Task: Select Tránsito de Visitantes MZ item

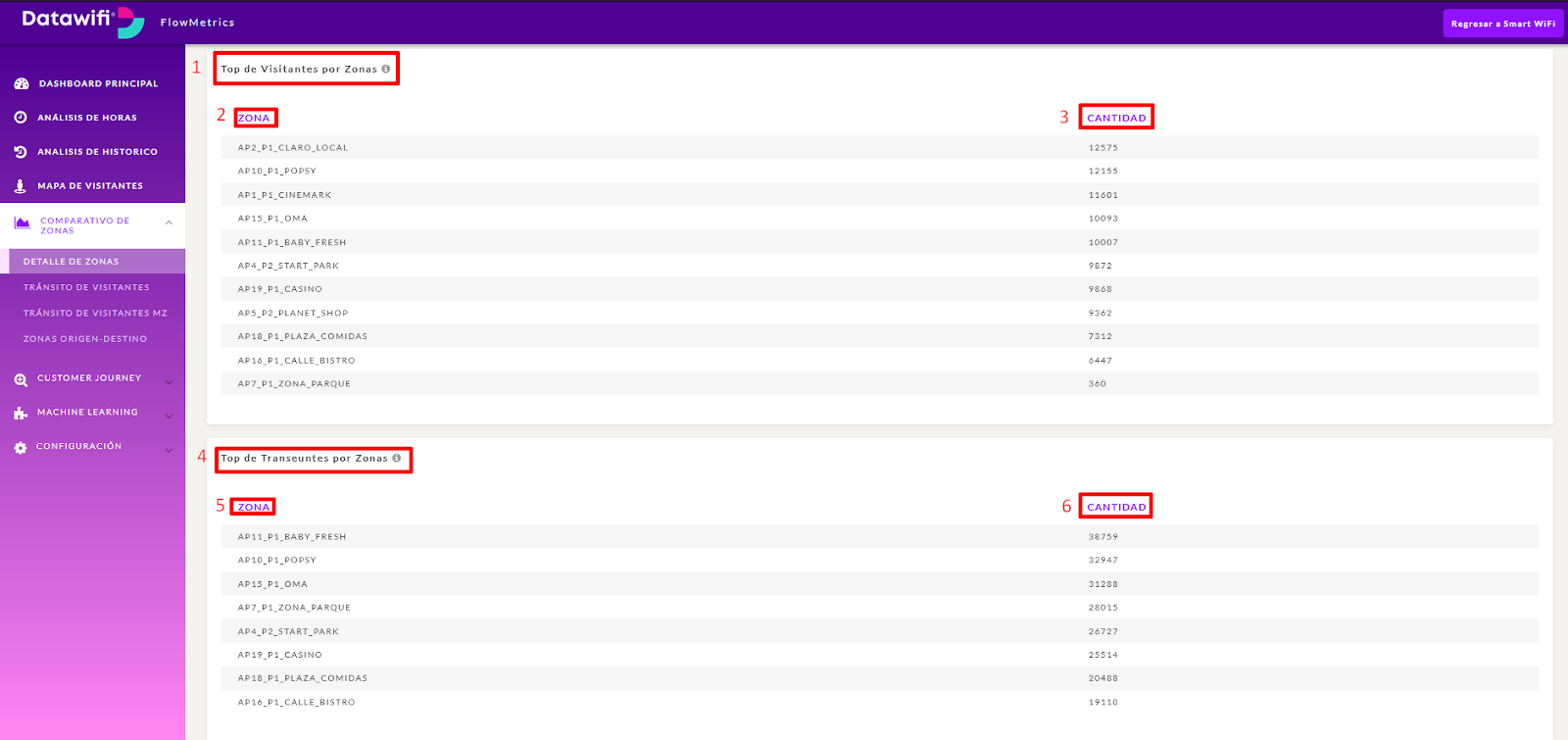Action: click(95, 314)
